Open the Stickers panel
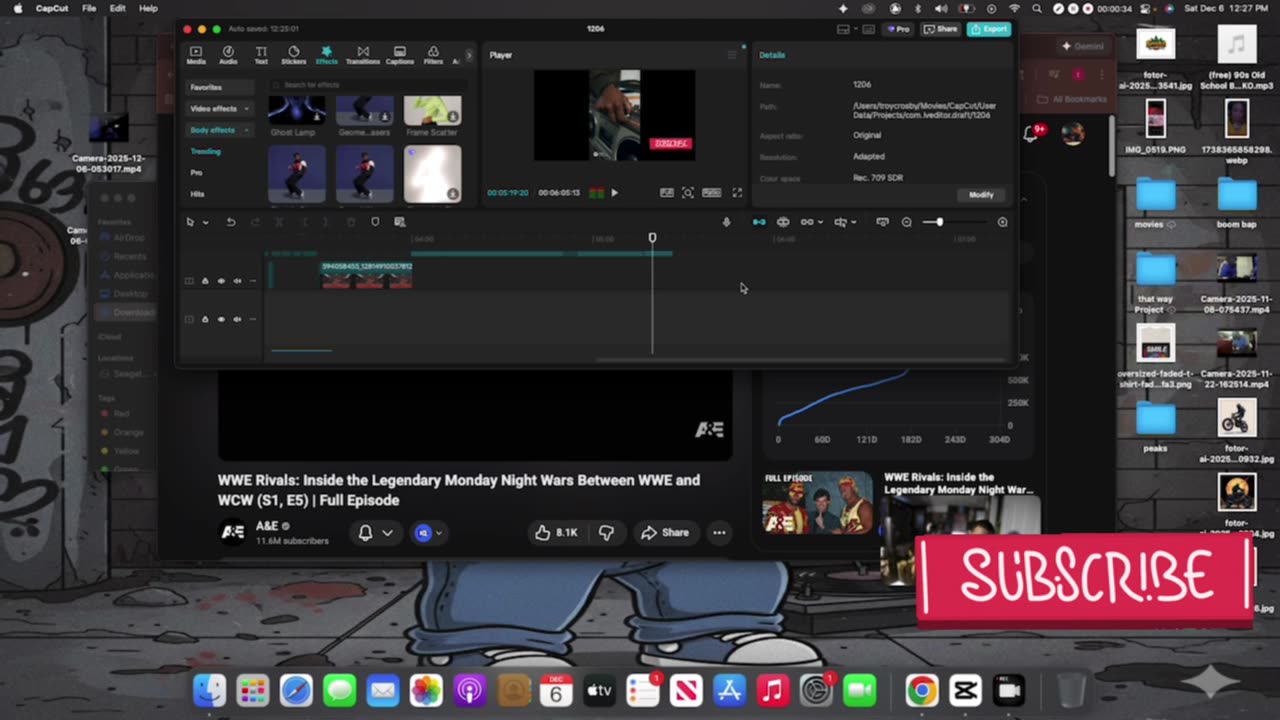The height and width of the screenshot is (720, 1280). pos(293,55)
